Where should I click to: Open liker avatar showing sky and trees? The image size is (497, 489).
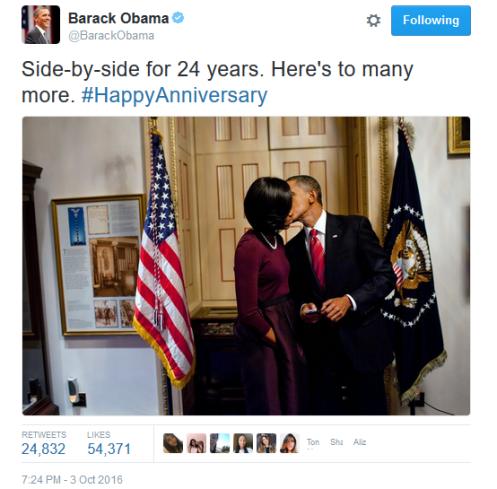point(220,443)
